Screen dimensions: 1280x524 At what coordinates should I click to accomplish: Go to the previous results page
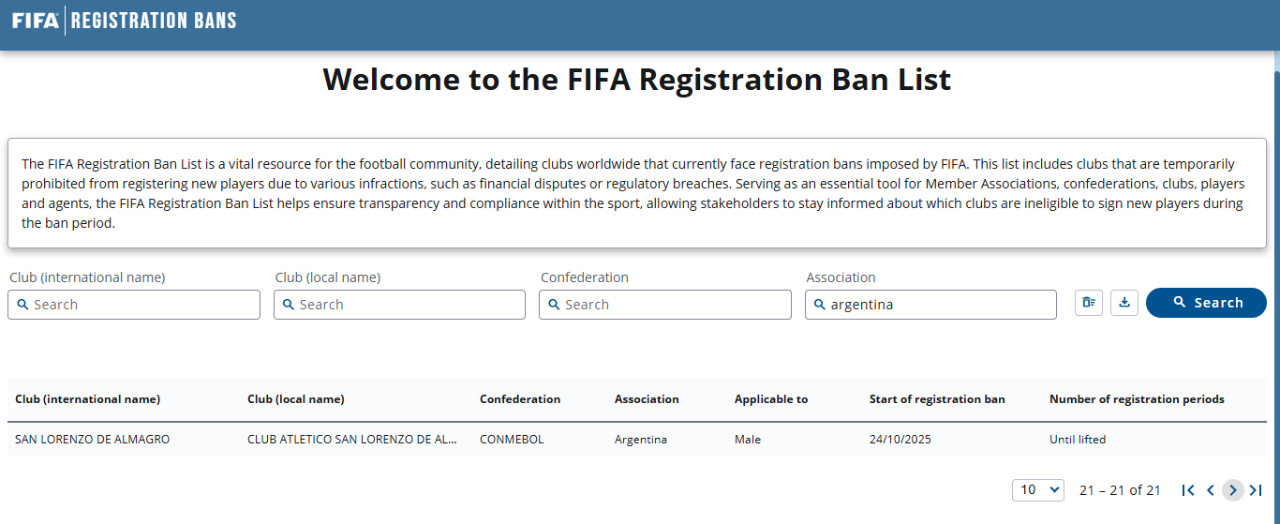point(1210,490)
